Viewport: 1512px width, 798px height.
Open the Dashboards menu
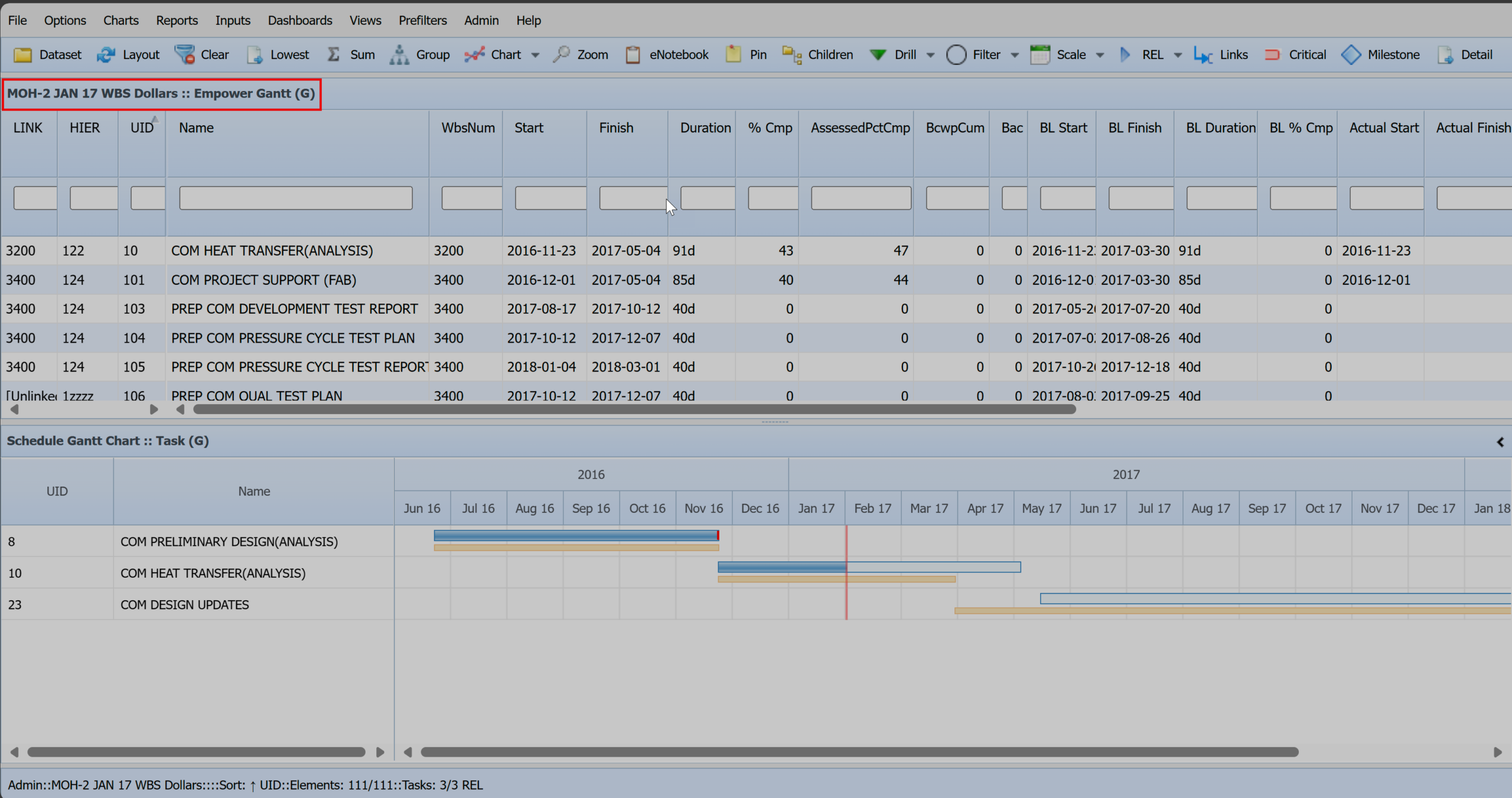299,19
